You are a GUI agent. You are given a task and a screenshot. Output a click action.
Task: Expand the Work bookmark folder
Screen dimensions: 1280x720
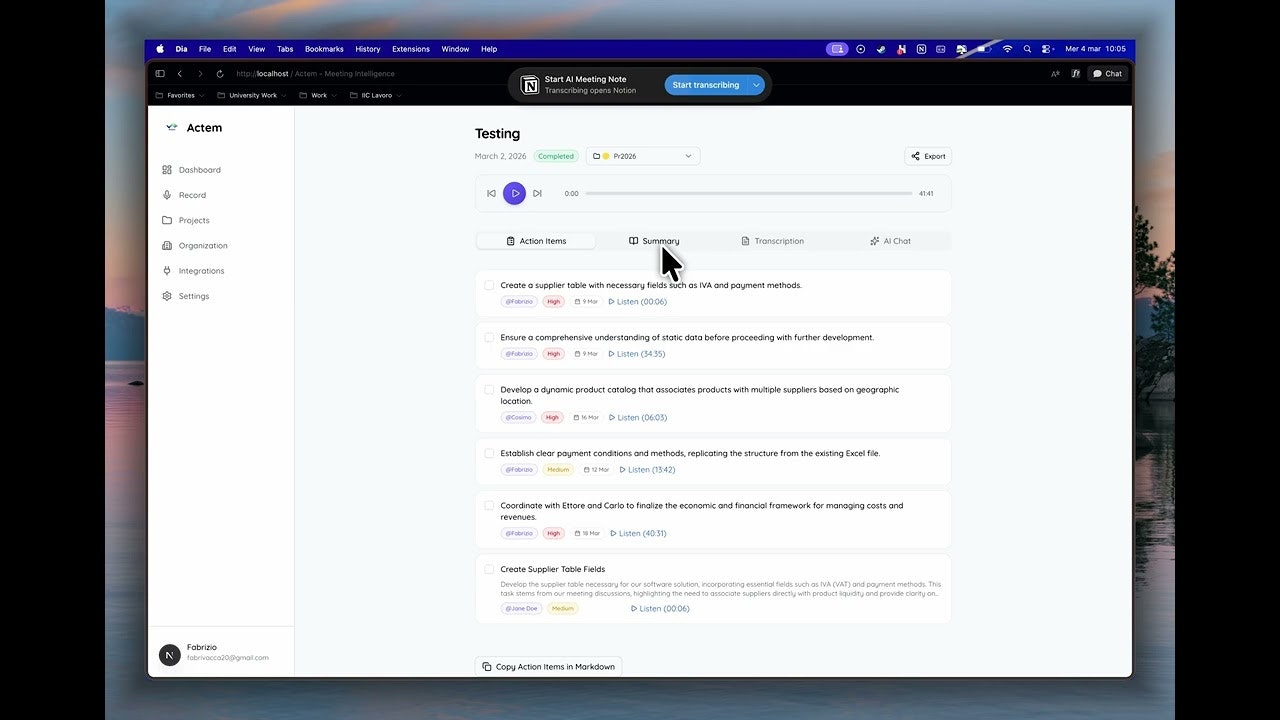[x=318, y=95]
